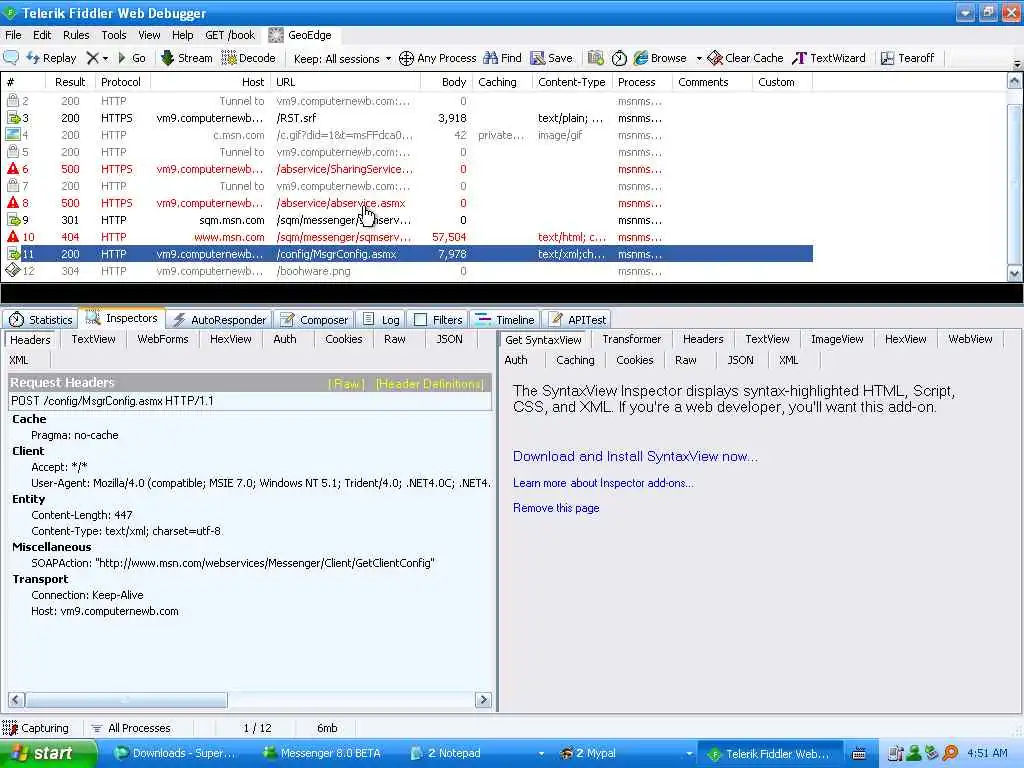The image size is (1024, 768).
Task: Select session 8 /abservice/abservice.asmx row
Action: [409, 203]
